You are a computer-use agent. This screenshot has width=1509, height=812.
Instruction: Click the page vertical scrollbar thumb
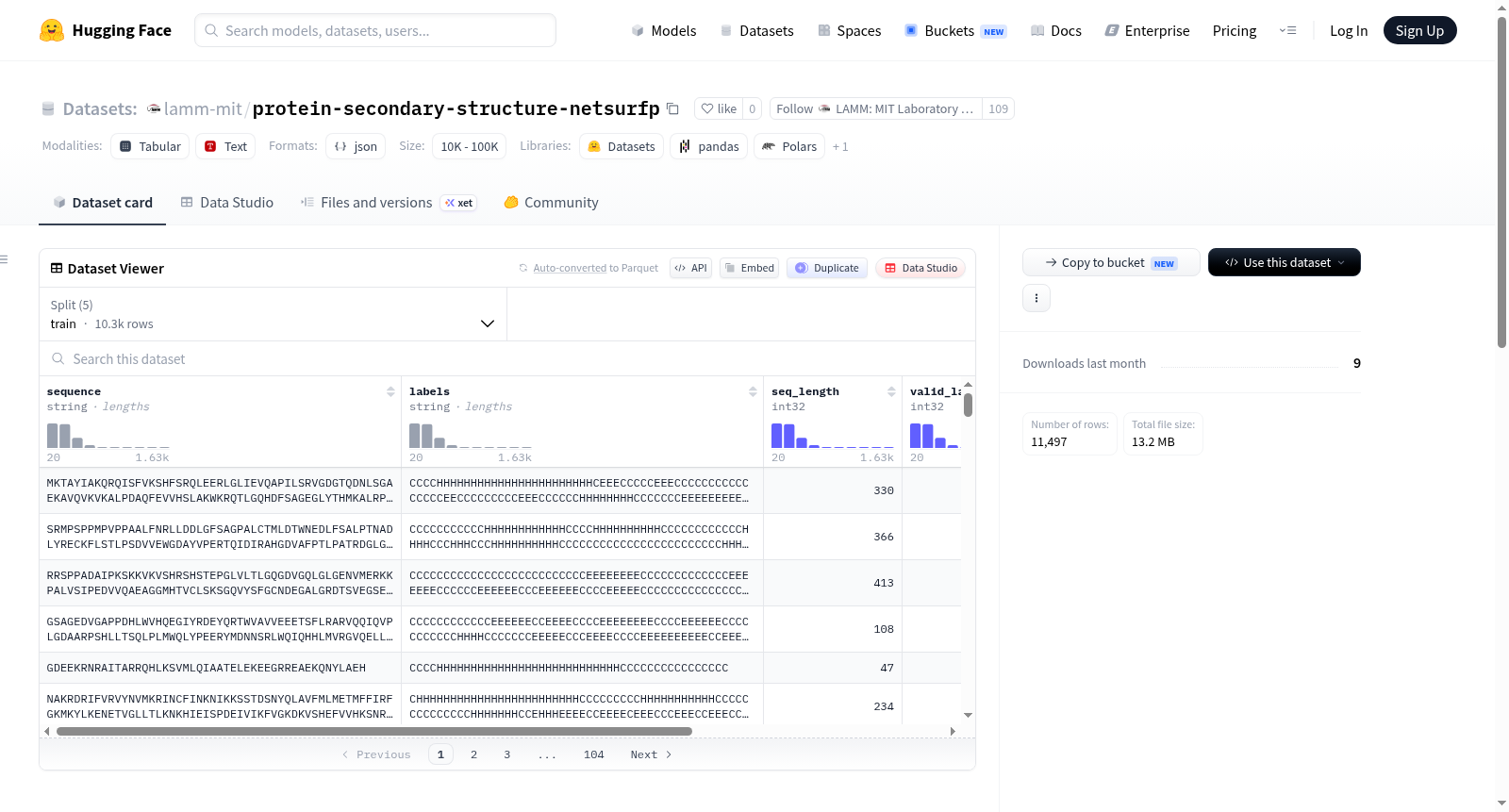pyautogui.click(x=1501, y=182)
